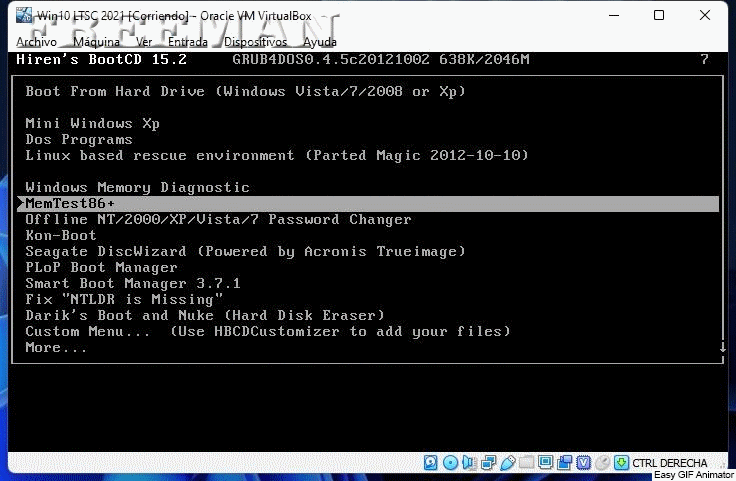
Task: Select Darik's Boot and Nuke entry
Action: [205, 315]
